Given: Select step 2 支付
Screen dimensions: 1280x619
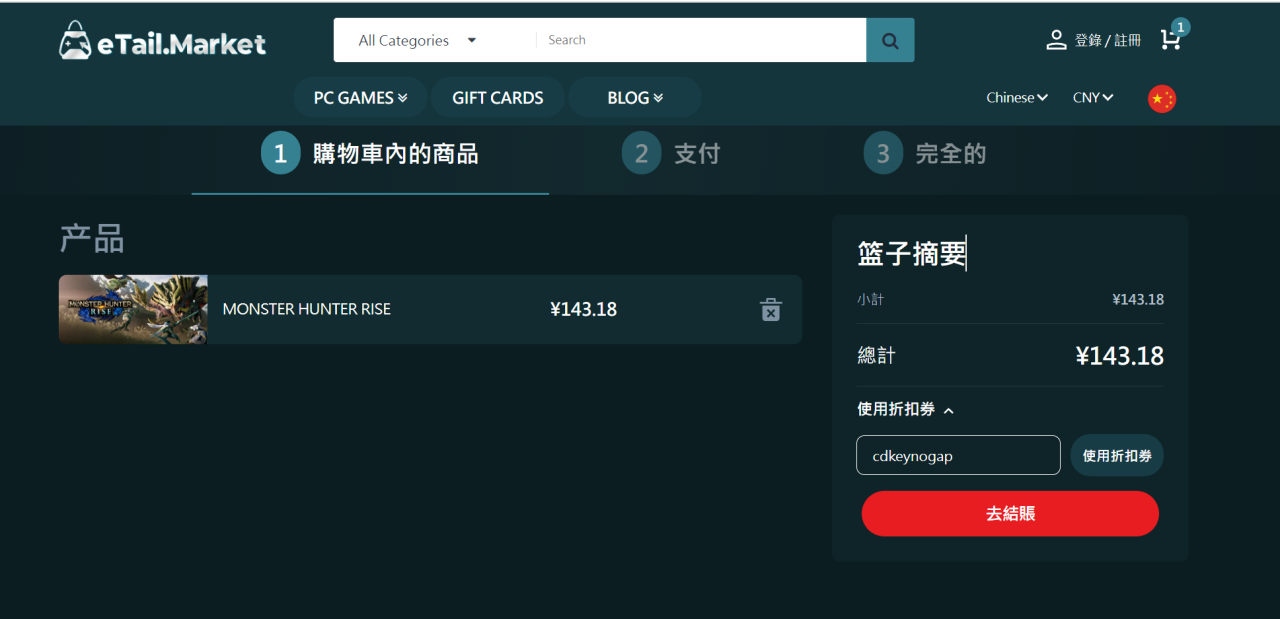Looking at the screenshot, I should (671, 154).
